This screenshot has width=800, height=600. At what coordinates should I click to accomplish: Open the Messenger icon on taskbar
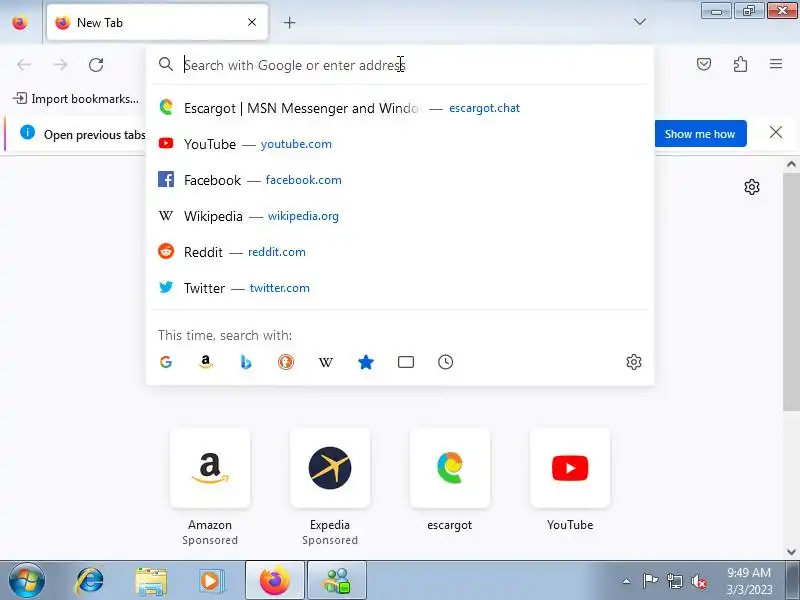(x=337, y=581)
